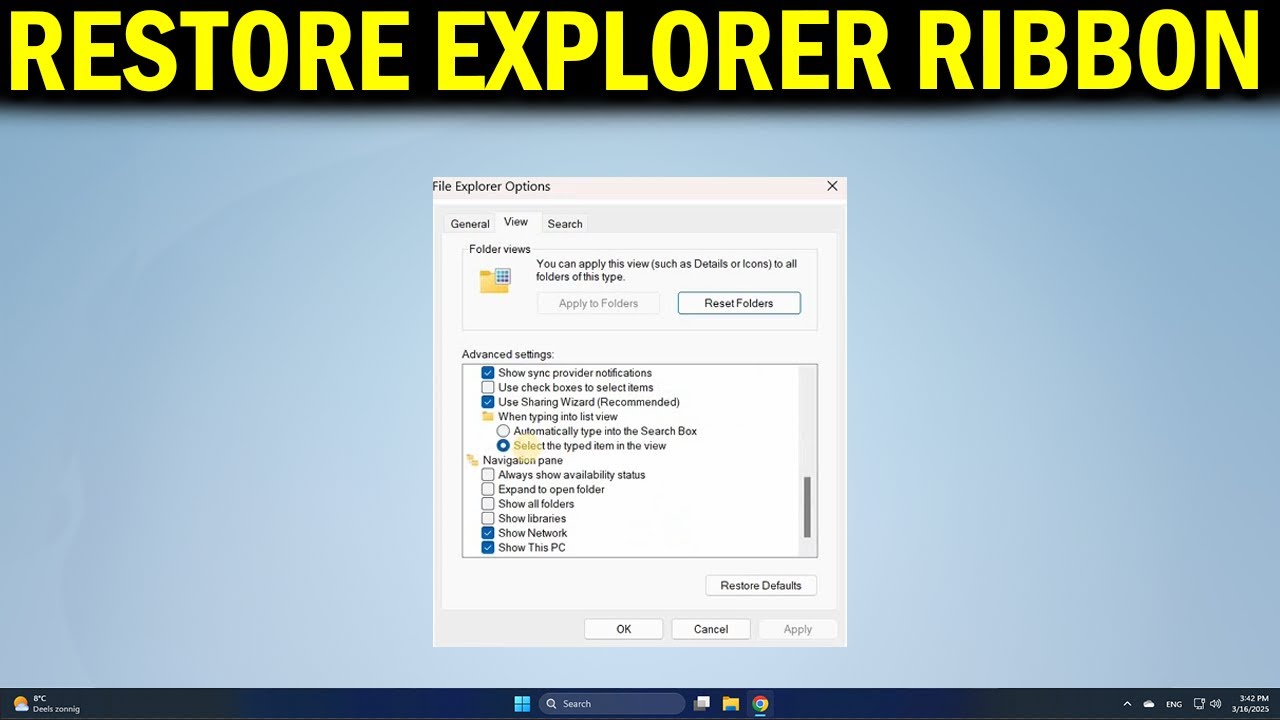Click the 'Navigation pane' group label
This screenshot has width=1280, height=720.
tap(523, 460)
